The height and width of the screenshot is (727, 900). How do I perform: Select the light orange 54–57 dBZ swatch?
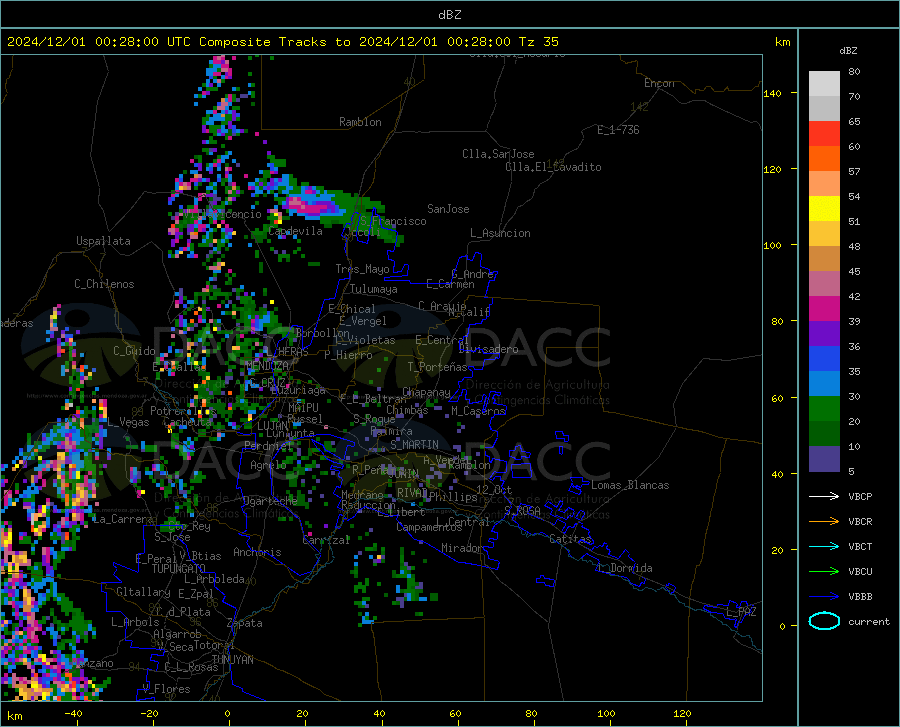824,184
